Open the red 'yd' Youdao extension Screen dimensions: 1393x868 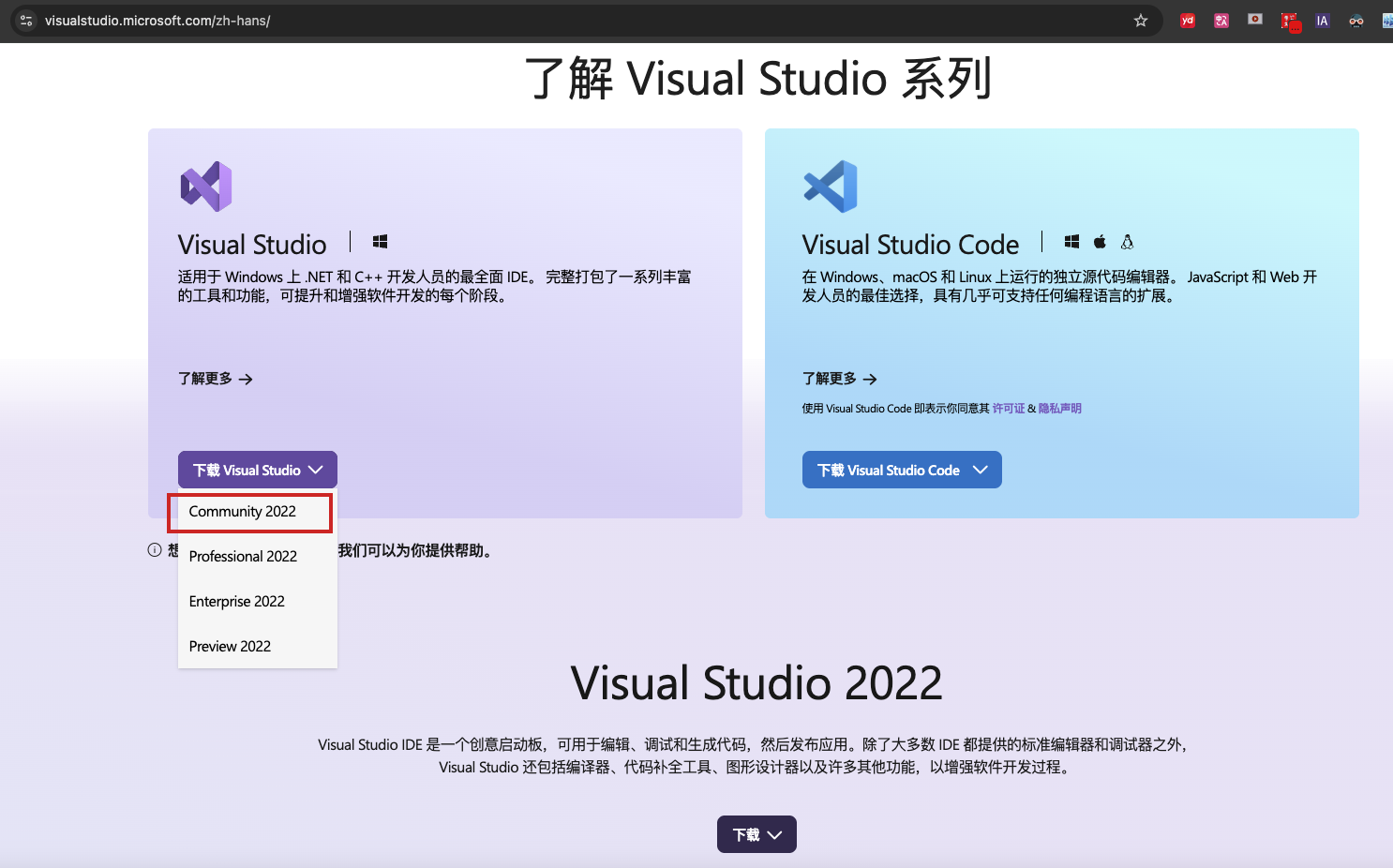tap(1188, 21)
